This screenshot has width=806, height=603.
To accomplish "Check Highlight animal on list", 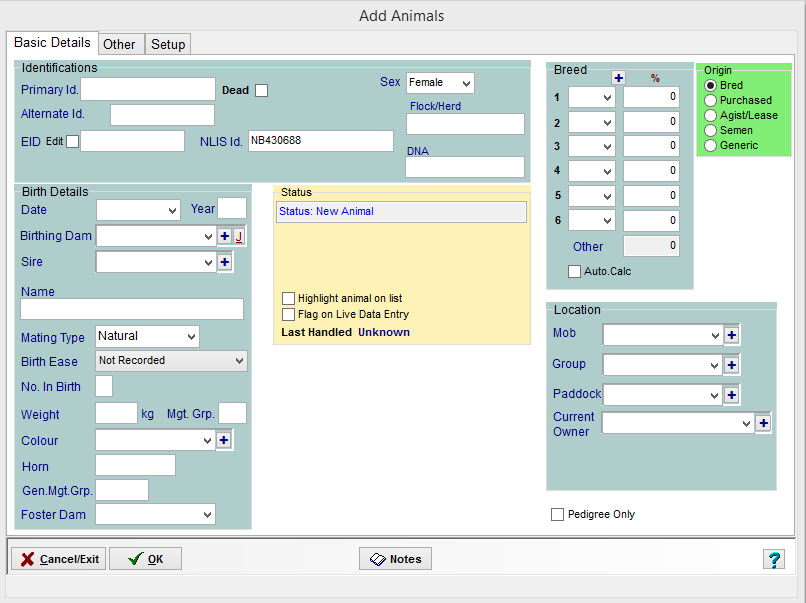I will 288,299.
